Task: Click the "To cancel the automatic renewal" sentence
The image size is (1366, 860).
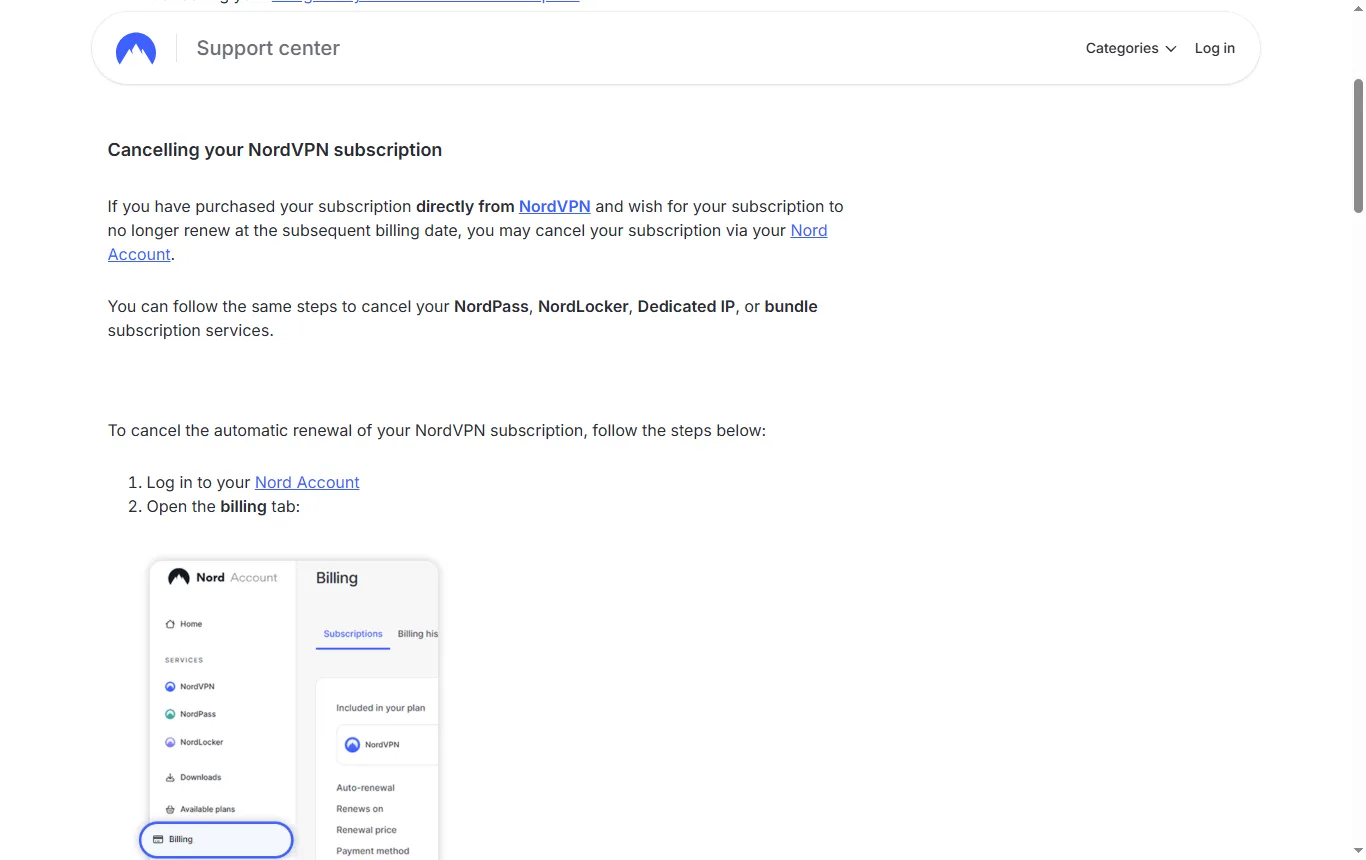Action: [437, 430]
